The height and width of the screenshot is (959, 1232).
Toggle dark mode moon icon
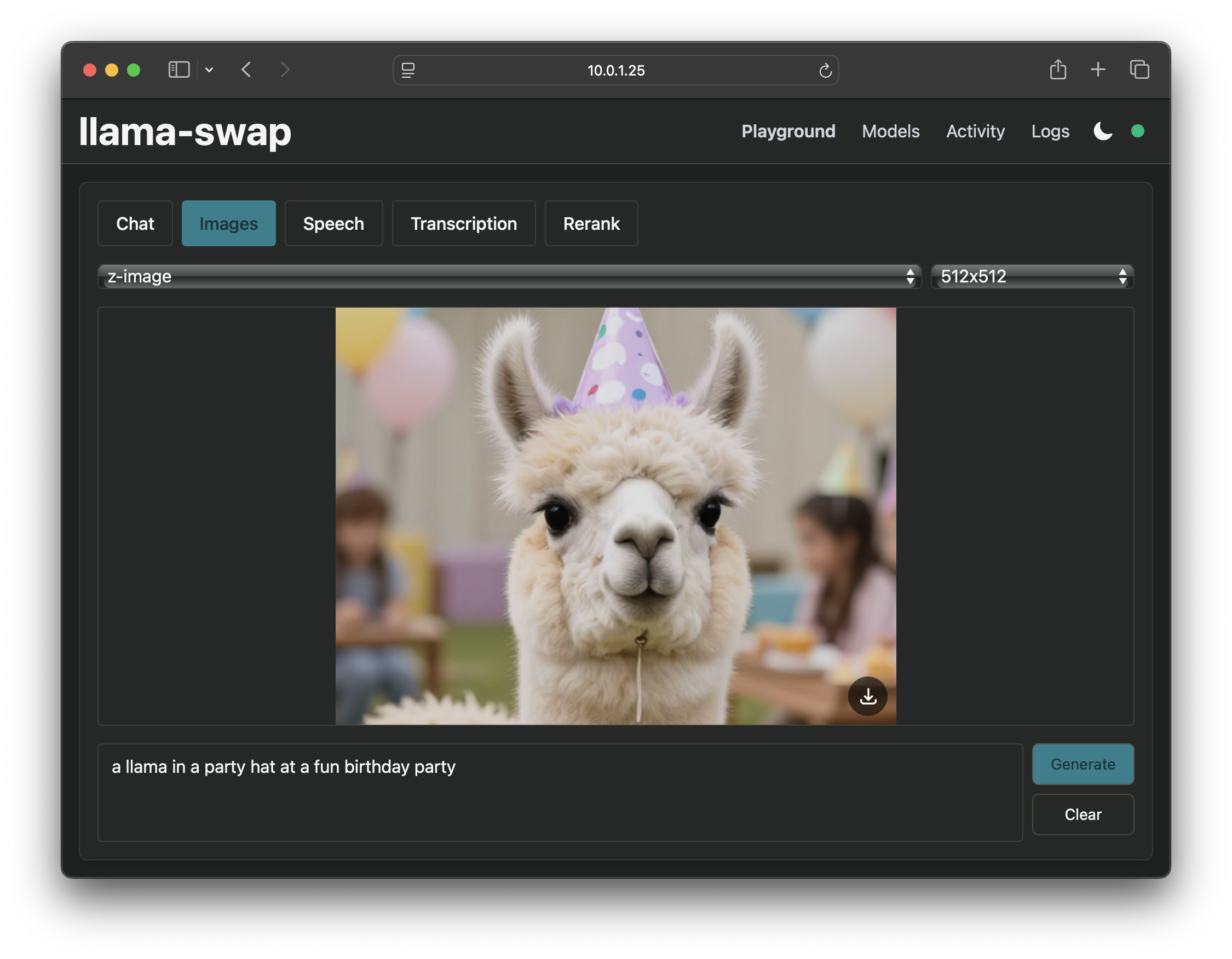(x=1102, y=131)
